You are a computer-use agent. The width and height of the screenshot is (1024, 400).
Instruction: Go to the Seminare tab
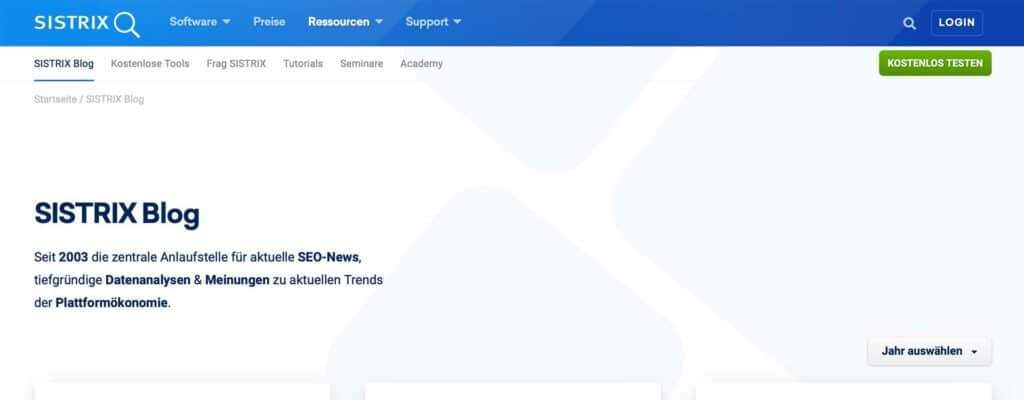tap(362, 63)
